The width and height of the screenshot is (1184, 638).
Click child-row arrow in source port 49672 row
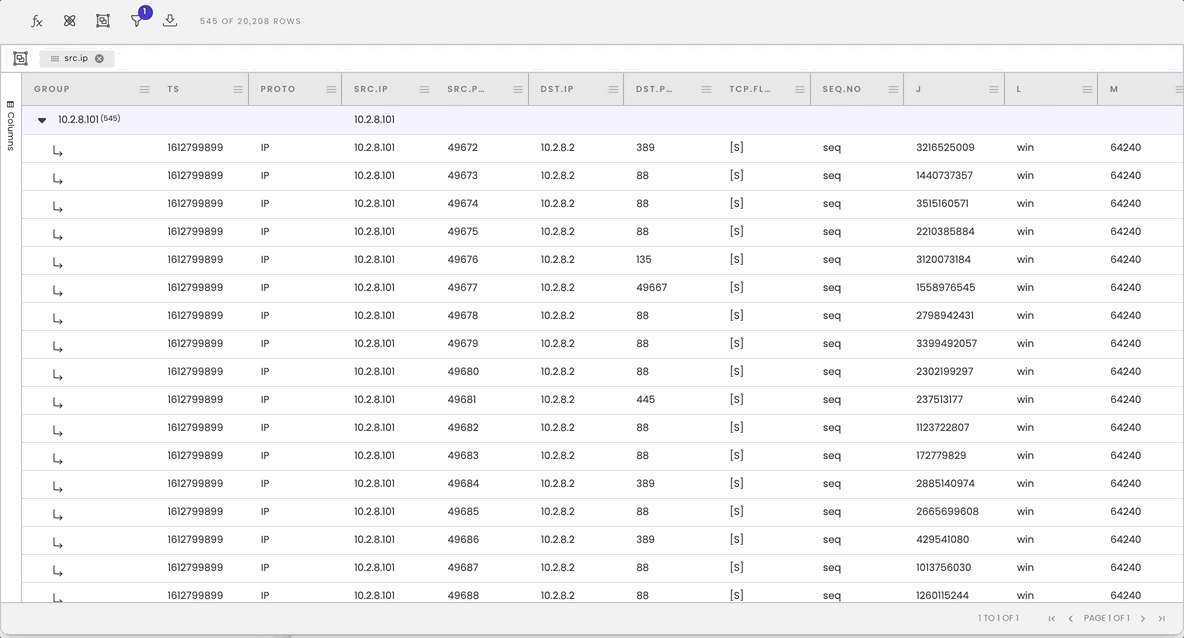57,151
